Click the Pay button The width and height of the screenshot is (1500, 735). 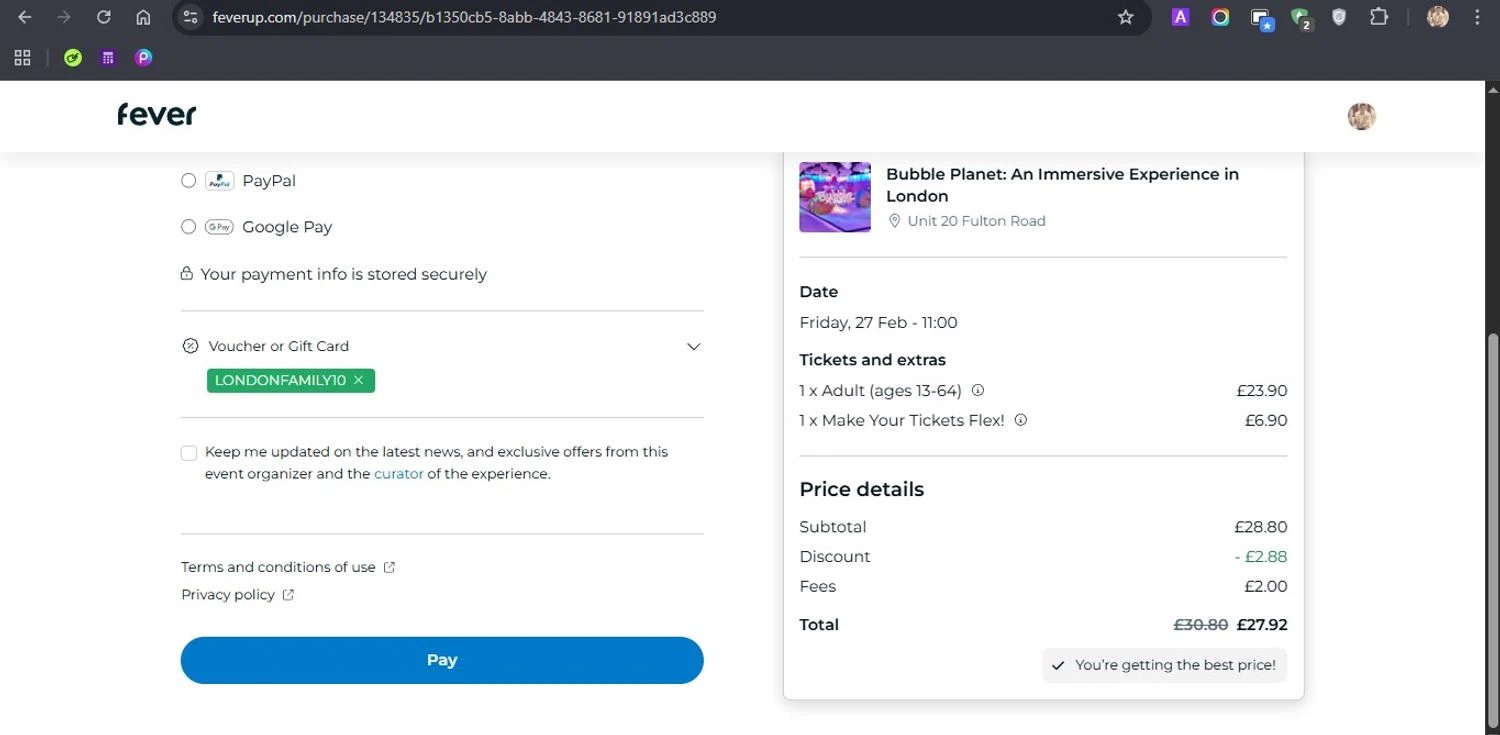(x=442, y=660)
